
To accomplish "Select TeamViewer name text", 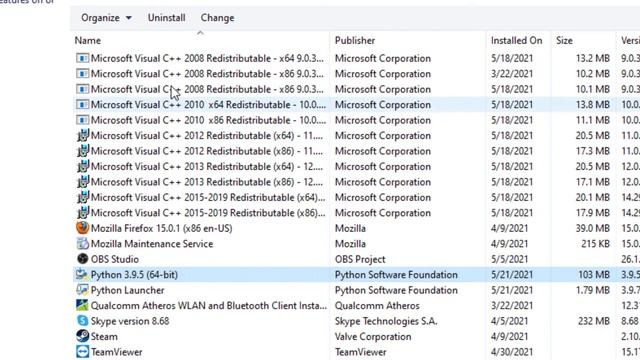I will pos(116,352).
